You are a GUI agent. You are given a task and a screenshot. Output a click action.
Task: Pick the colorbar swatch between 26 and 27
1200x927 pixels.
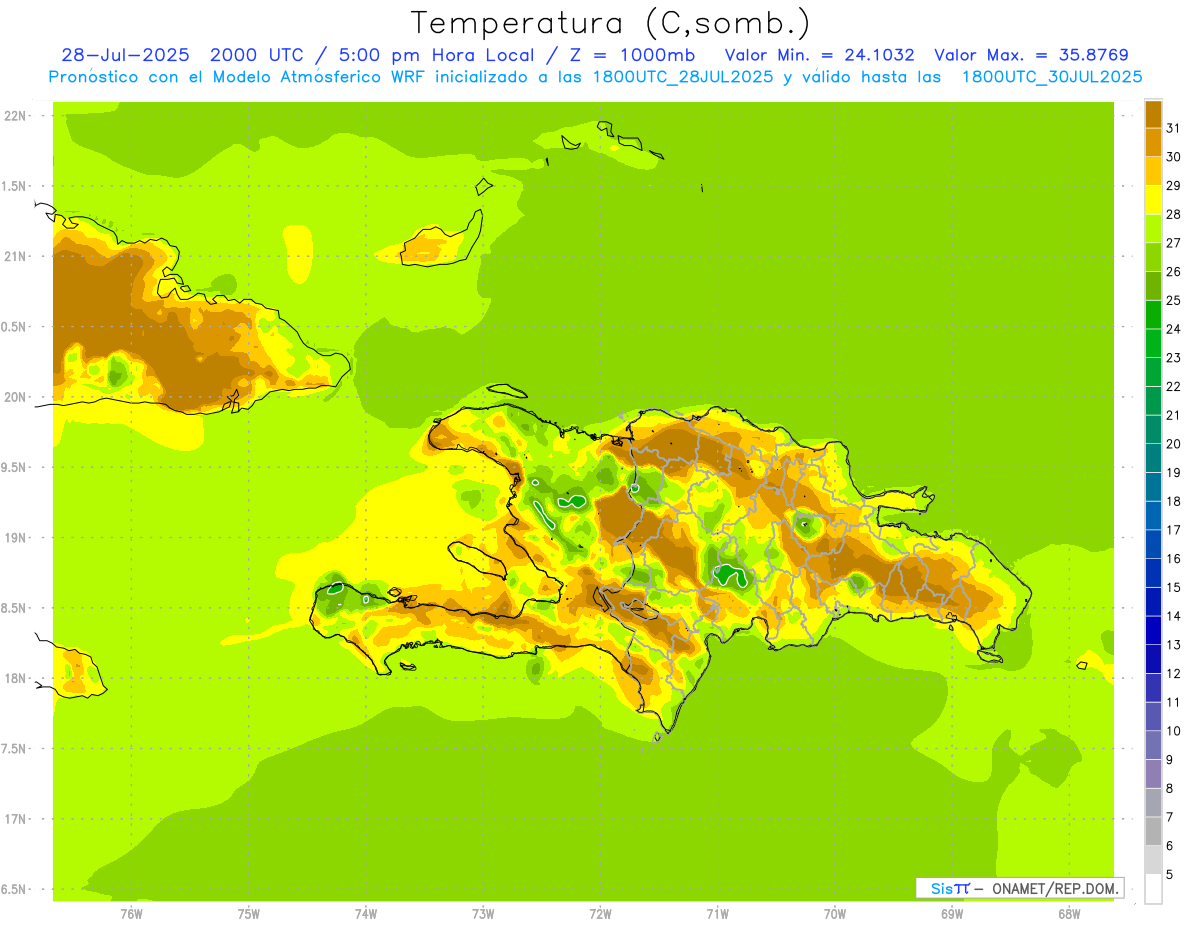(1153, 257)
